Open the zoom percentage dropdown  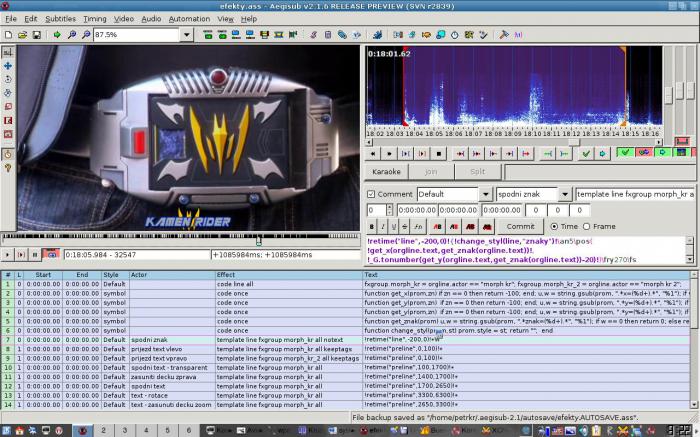tap(187, 35)
